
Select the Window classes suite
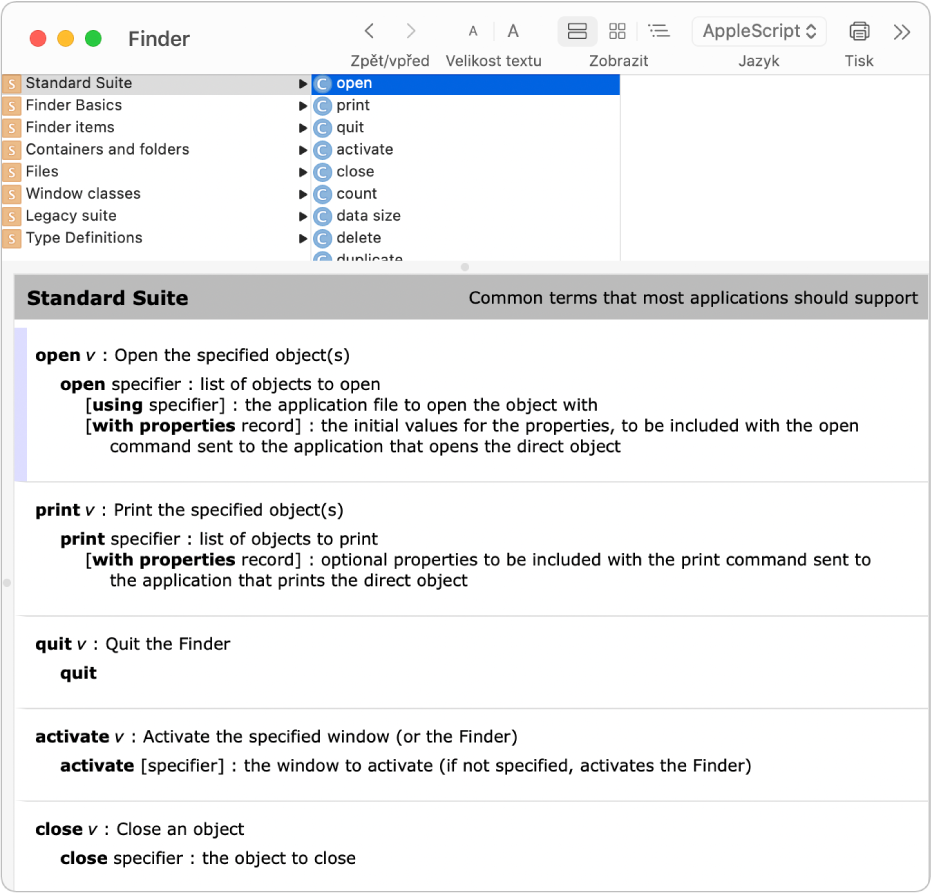click(83, 193)
